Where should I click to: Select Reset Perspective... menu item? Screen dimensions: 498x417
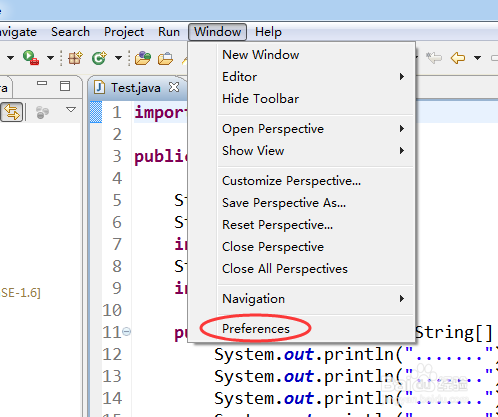pyautogui.click(x=301, y=225)
